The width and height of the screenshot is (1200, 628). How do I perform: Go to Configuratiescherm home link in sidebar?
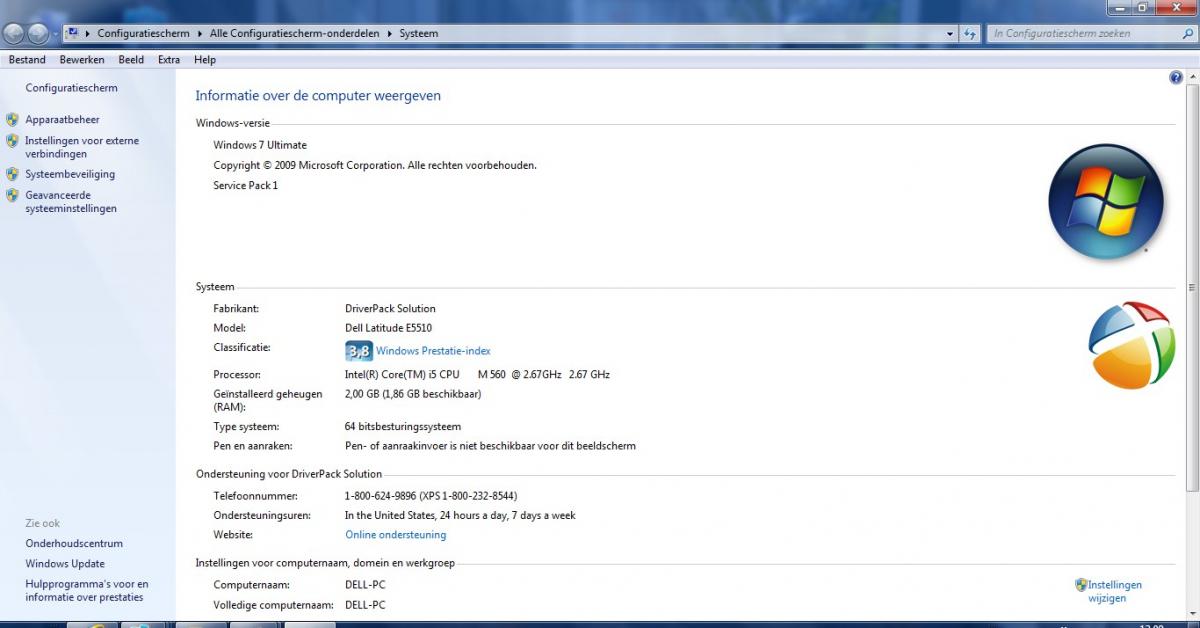point(71,88)
